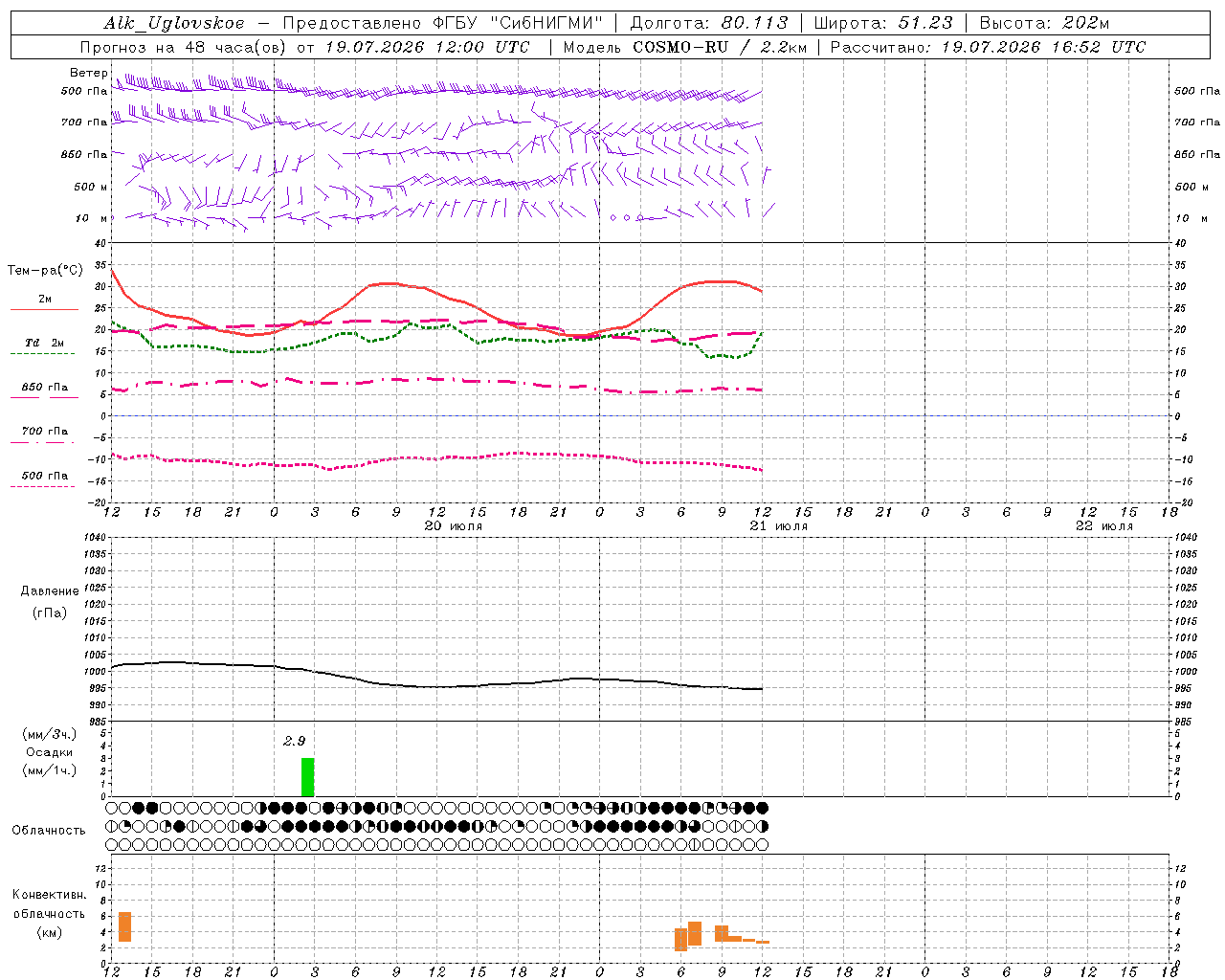Click the Ветер panel label
Screen dimensions: 1225x980
(x=88, y=73)
